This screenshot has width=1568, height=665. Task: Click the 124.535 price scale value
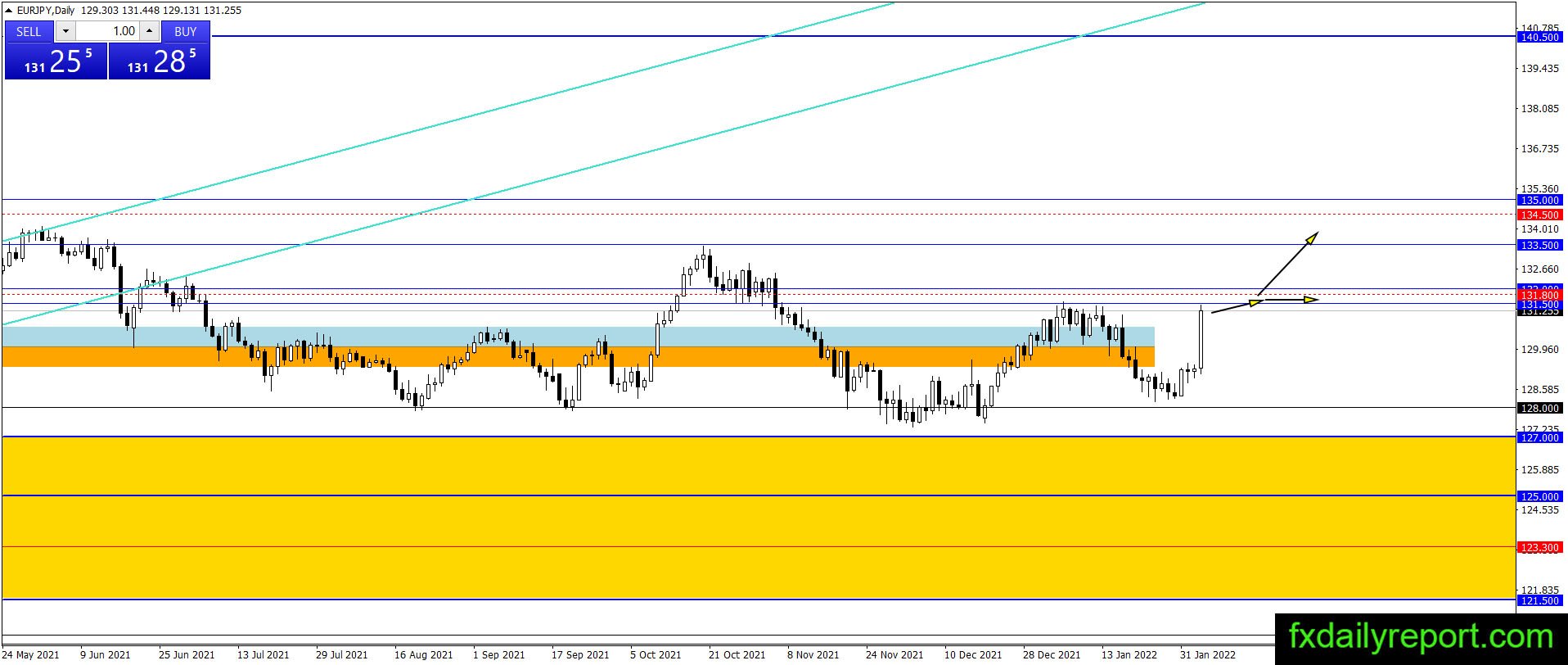[1539, 510]
